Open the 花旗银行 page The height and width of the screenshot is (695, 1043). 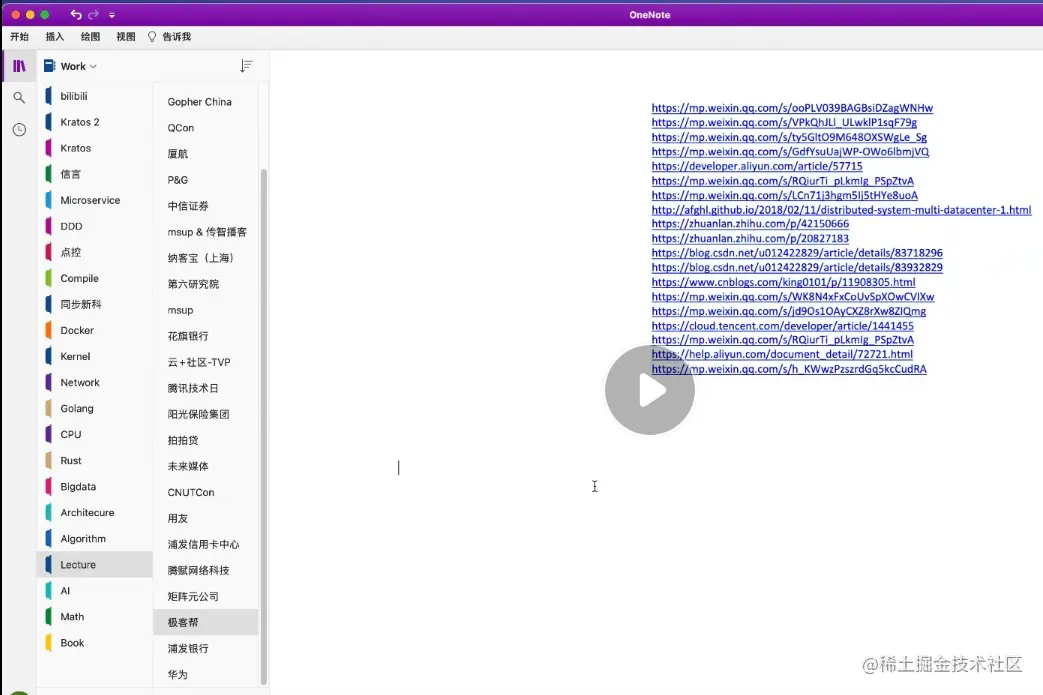(206, 336)
